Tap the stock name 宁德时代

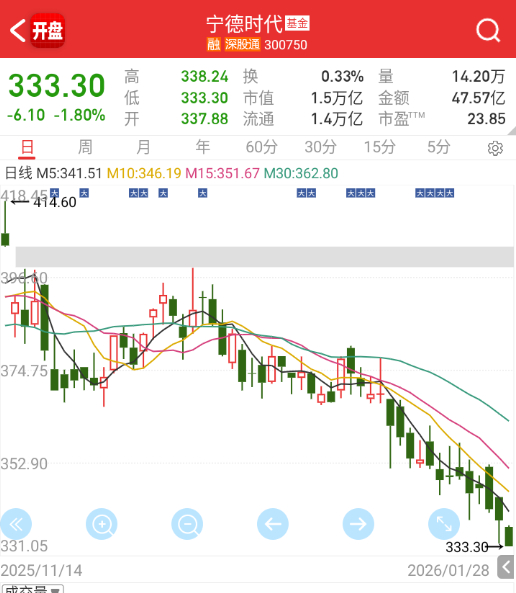coord(244,24)
